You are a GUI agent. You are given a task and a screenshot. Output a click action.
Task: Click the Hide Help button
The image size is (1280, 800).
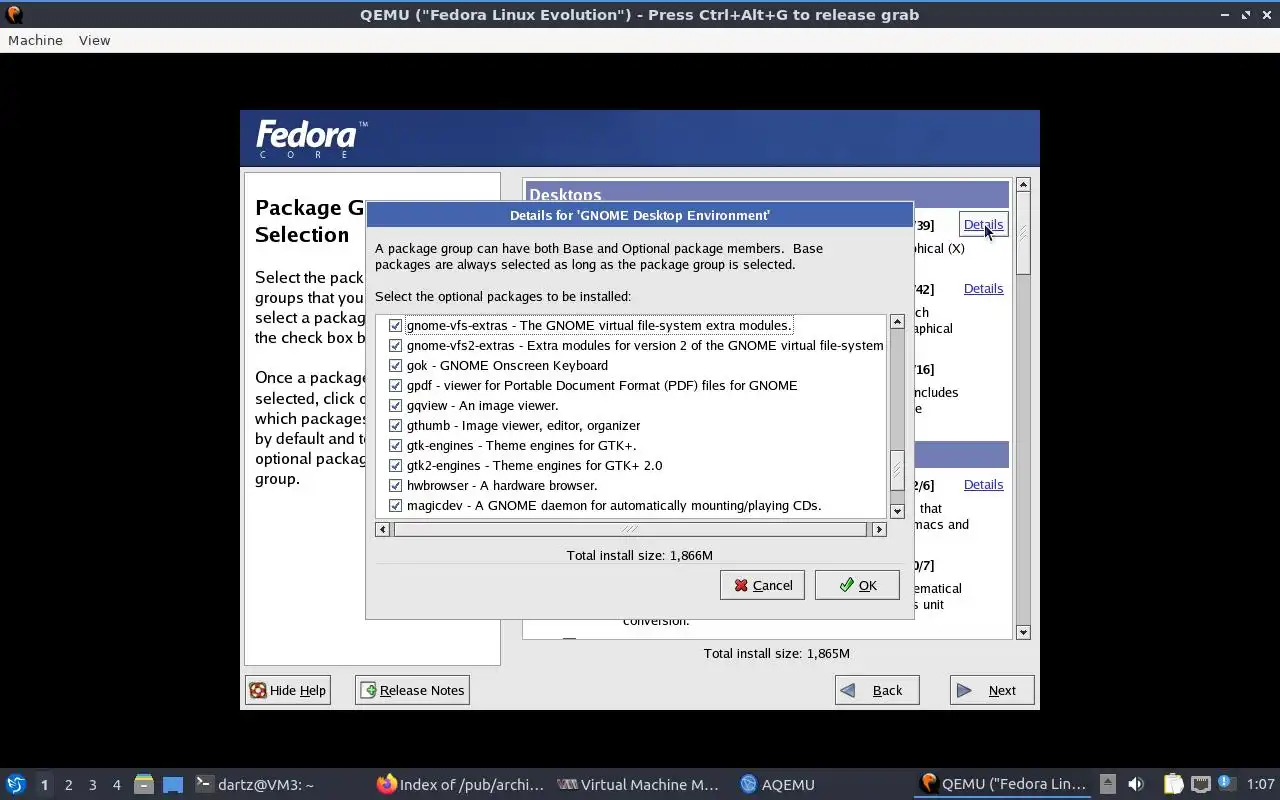click(288, 690)
